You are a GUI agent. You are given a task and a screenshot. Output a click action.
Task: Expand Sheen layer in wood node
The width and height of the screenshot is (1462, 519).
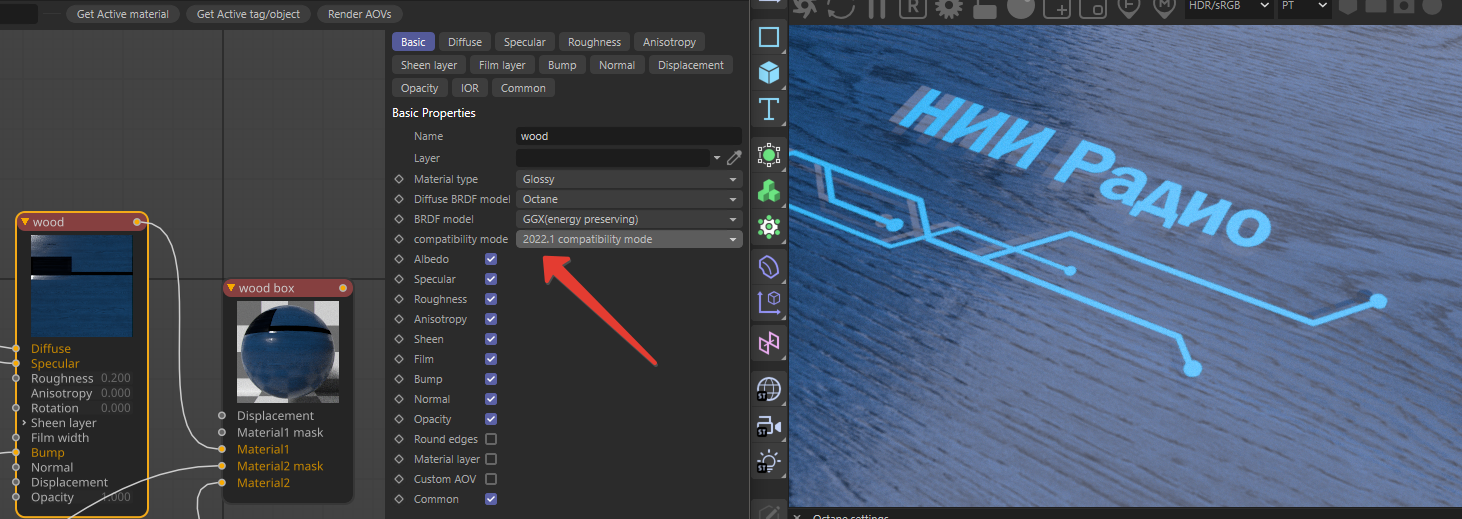[23, 423]
